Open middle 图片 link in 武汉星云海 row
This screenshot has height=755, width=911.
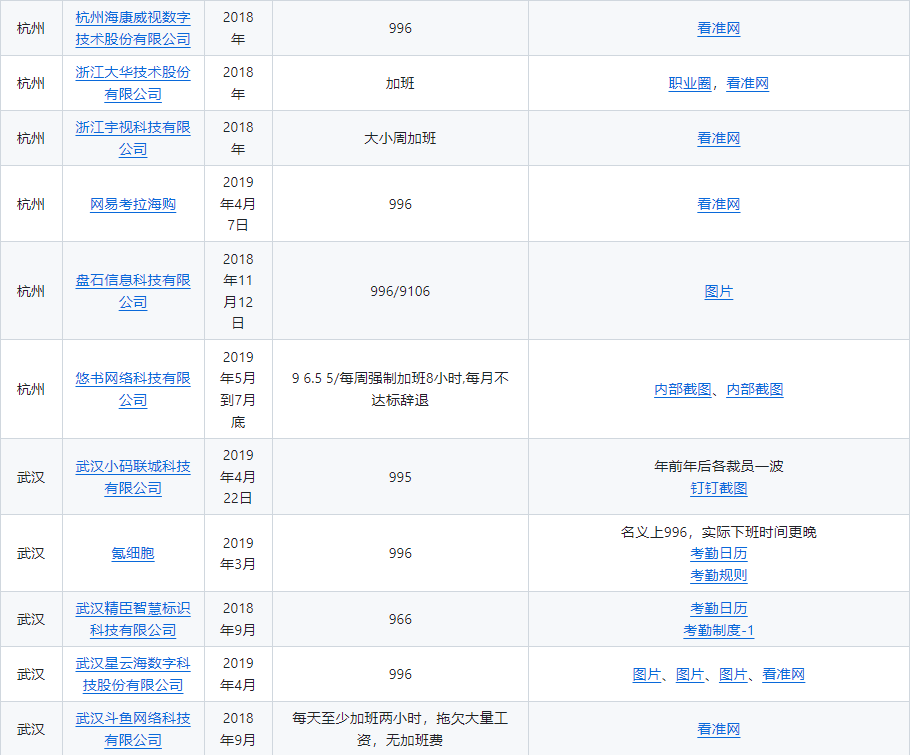point(690,674)
